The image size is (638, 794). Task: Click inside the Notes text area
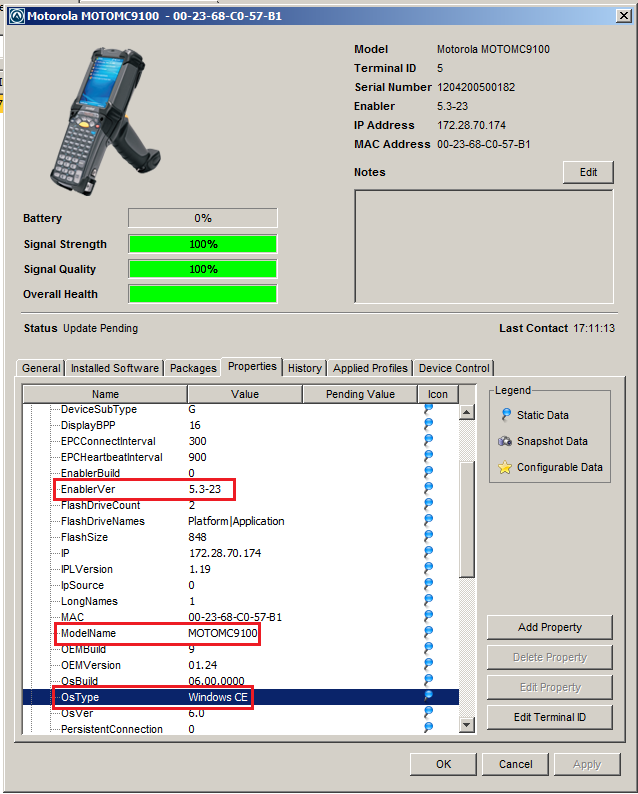click(x=484, y=247)
